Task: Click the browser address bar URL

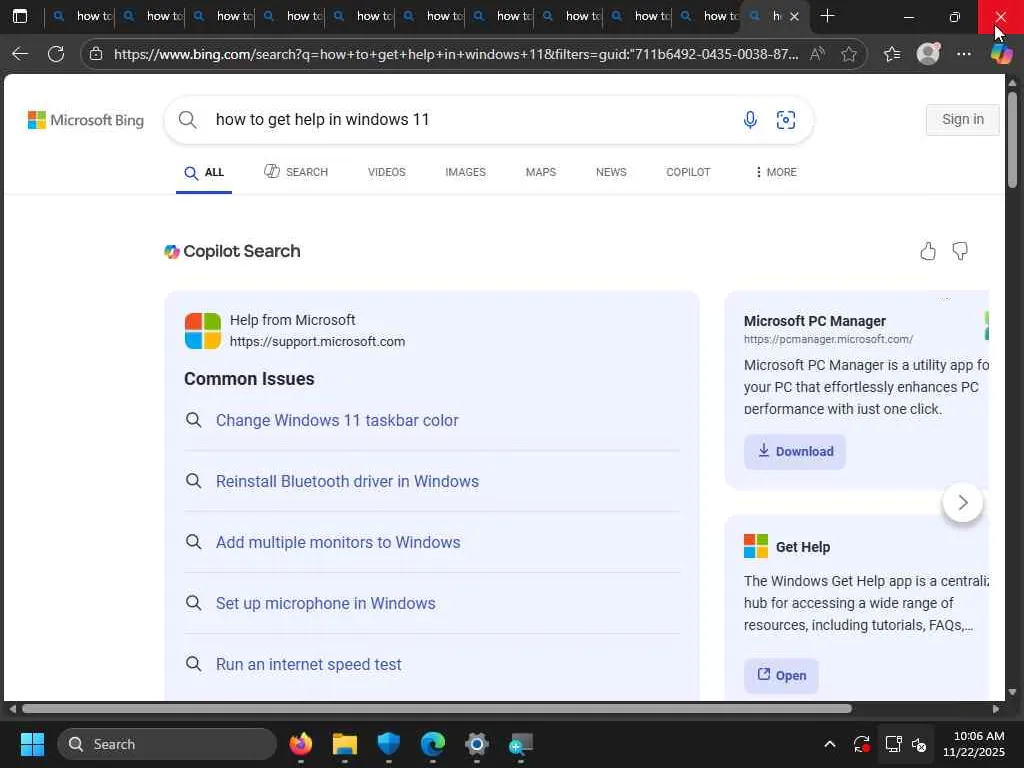Action: (456, 54)
